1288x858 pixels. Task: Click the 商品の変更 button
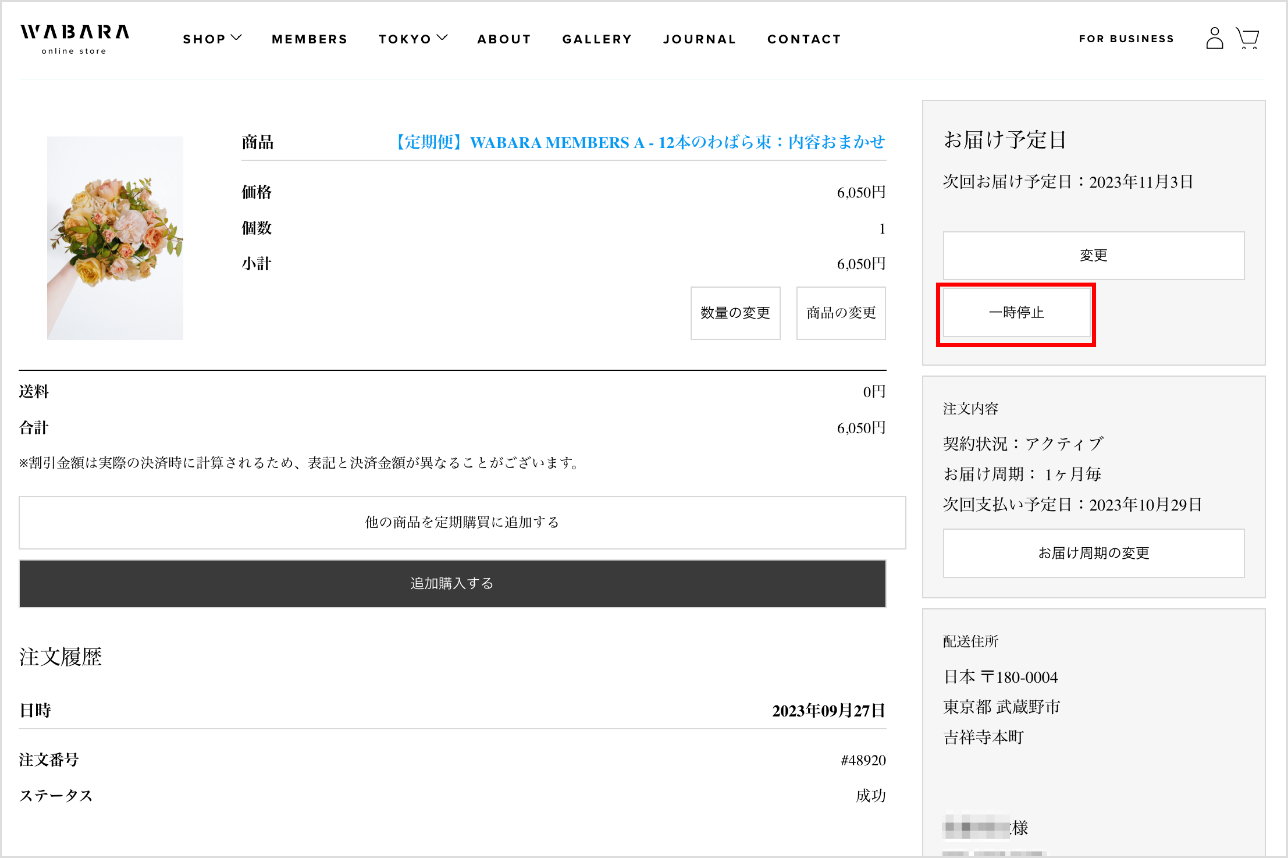click(x=841, y=313)
